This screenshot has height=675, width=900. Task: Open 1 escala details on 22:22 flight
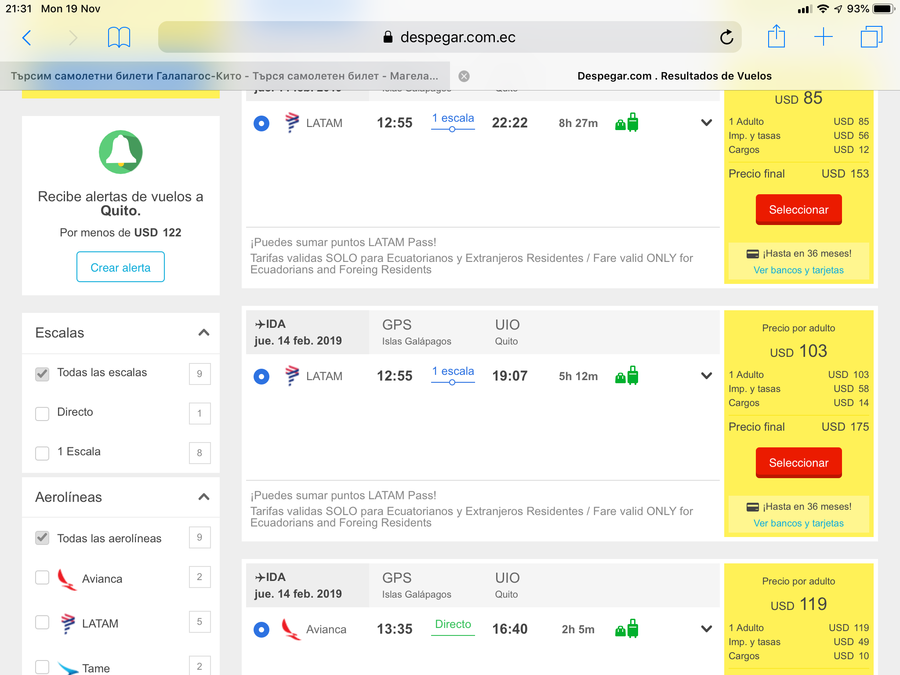pos(453,121)
